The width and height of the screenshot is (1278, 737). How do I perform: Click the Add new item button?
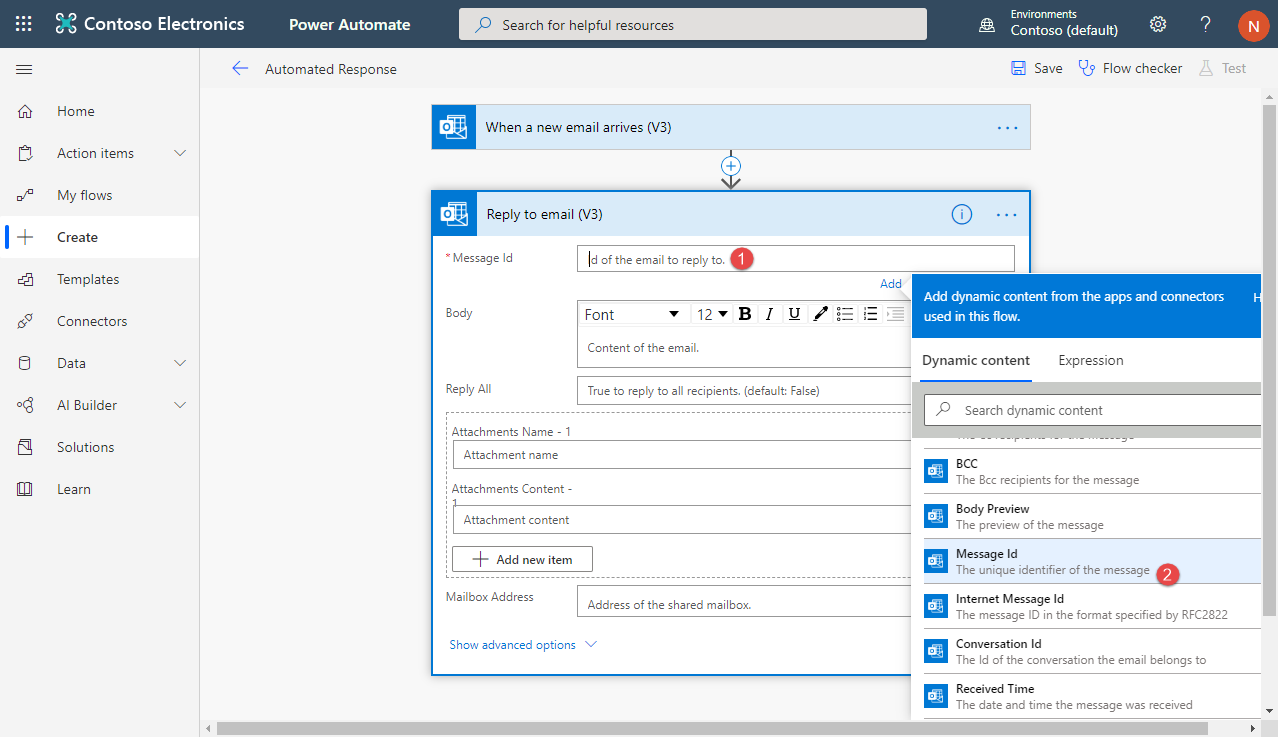click(522, 559)
